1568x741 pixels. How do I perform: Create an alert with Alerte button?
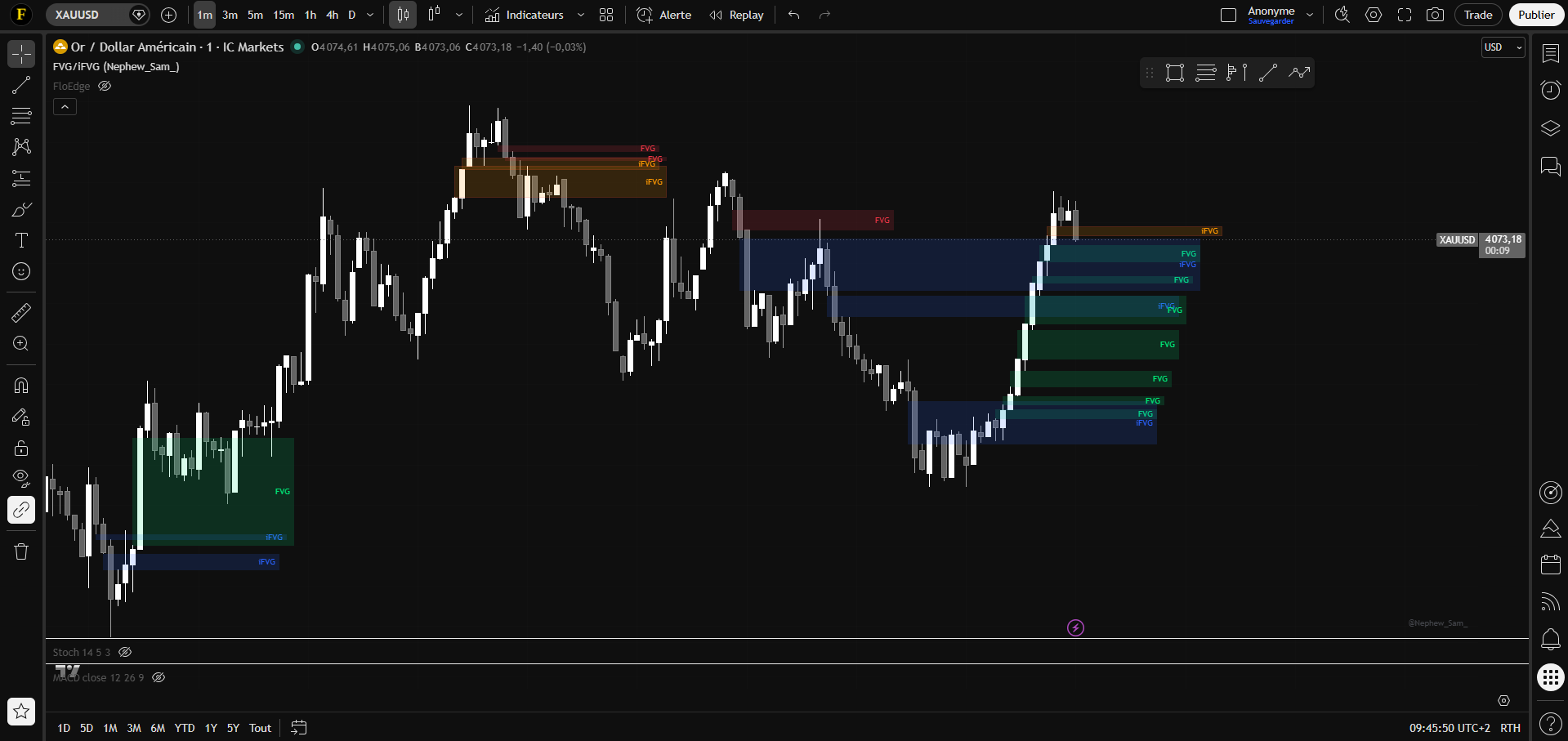point(664,15)
